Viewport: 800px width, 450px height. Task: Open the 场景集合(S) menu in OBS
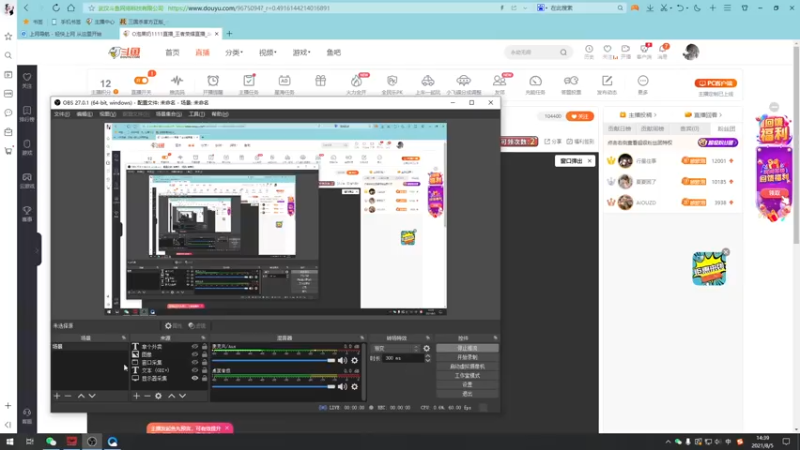click(x=169, y=114)
